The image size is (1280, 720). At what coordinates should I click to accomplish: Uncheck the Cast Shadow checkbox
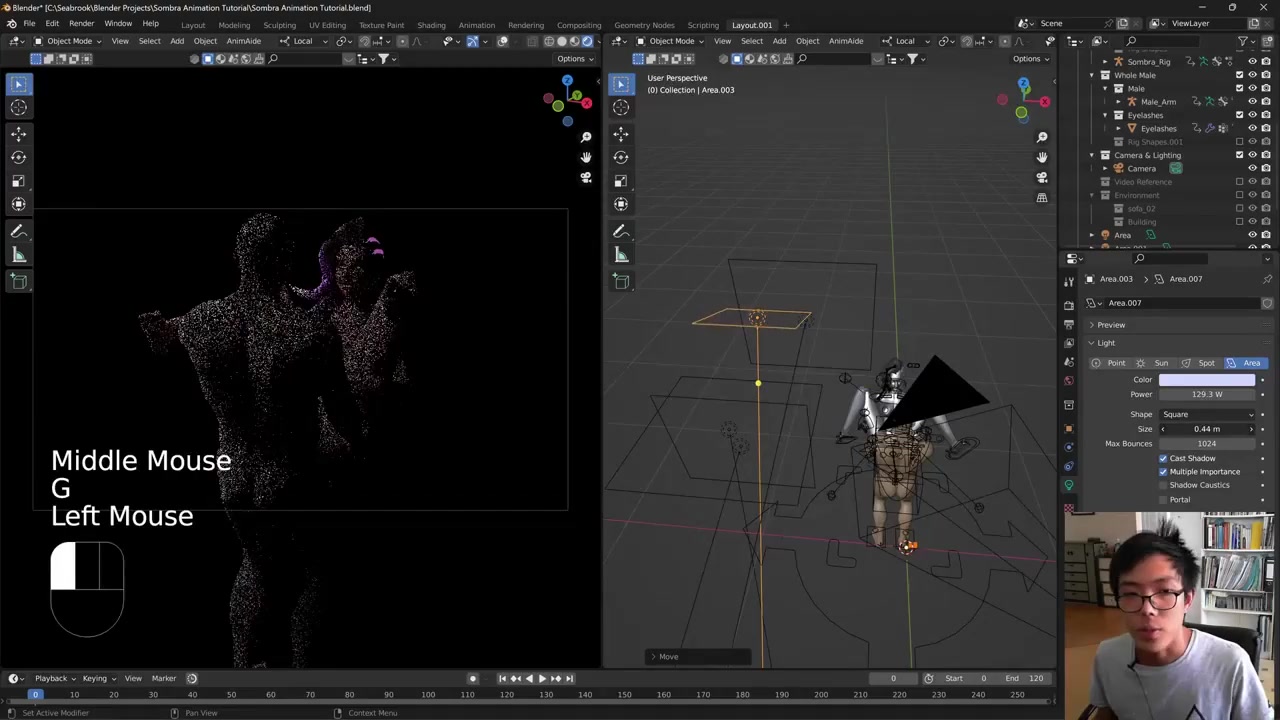[x=1163, y=458]
